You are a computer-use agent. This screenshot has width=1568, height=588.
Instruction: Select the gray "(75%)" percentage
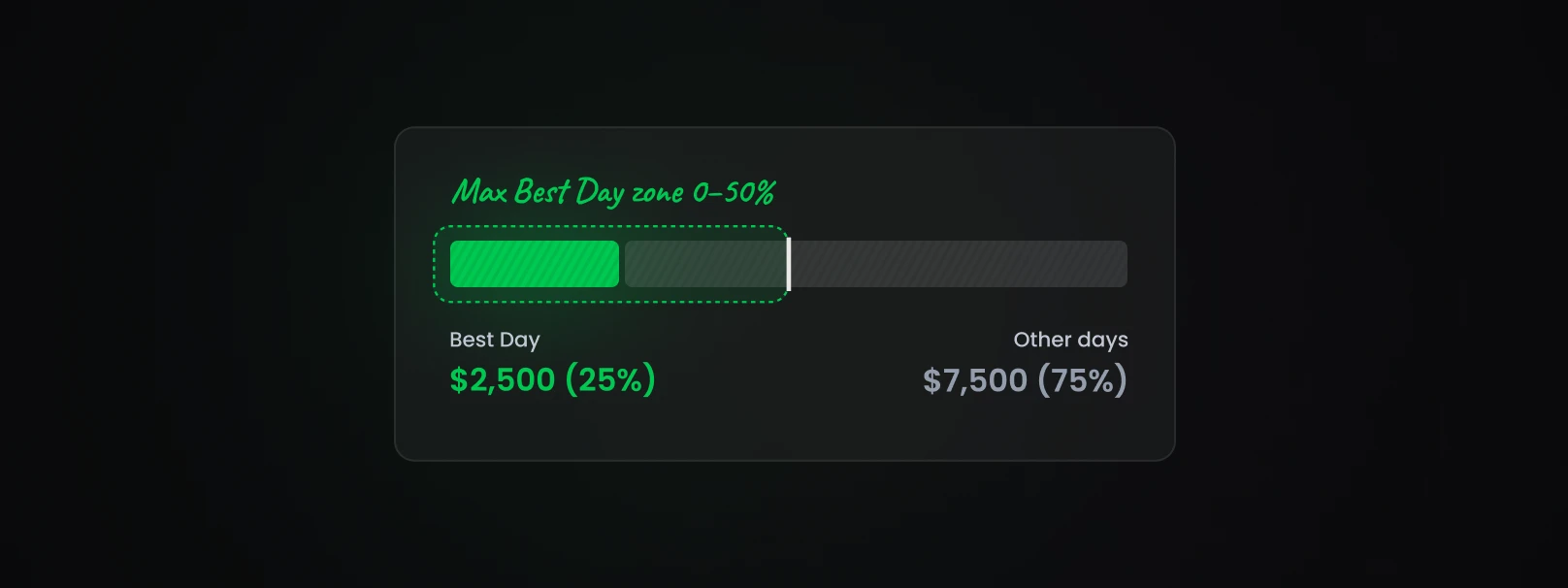[1082, 380]
